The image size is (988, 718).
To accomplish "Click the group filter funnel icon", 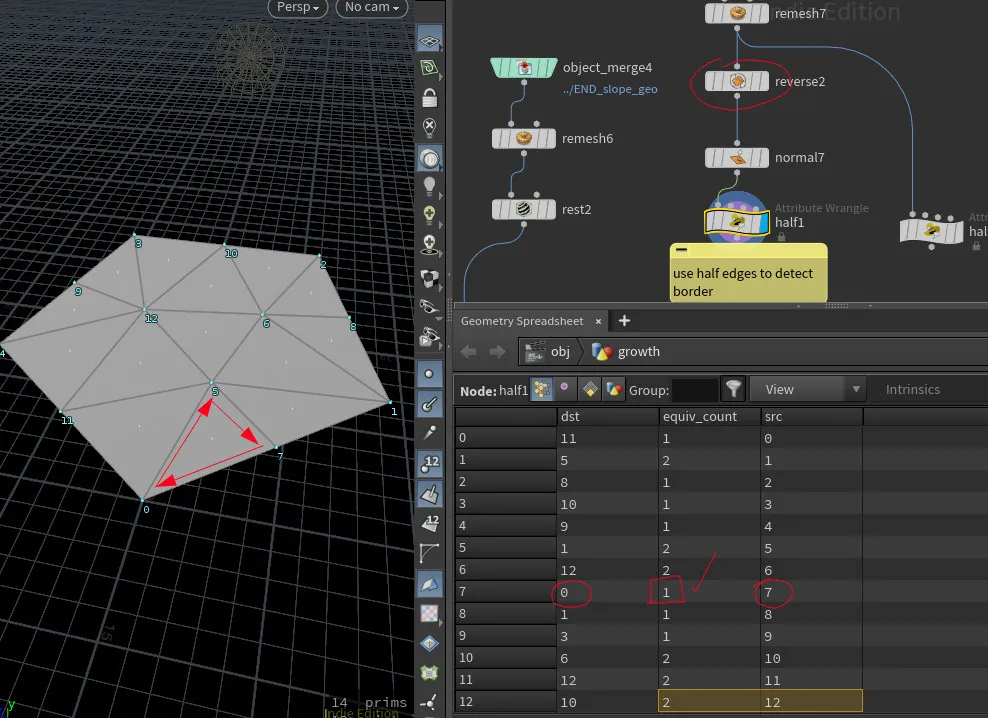I will coord(733,389).
